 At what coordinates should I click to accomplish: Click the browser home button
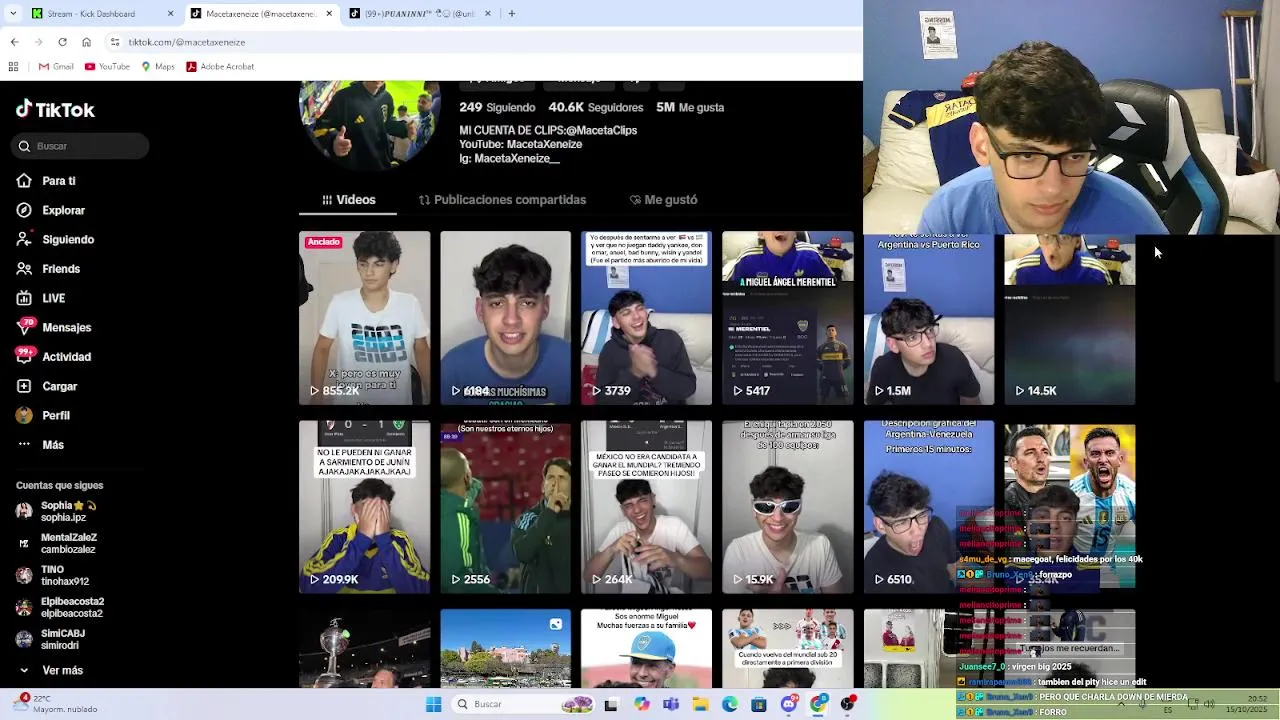point(86,42)
